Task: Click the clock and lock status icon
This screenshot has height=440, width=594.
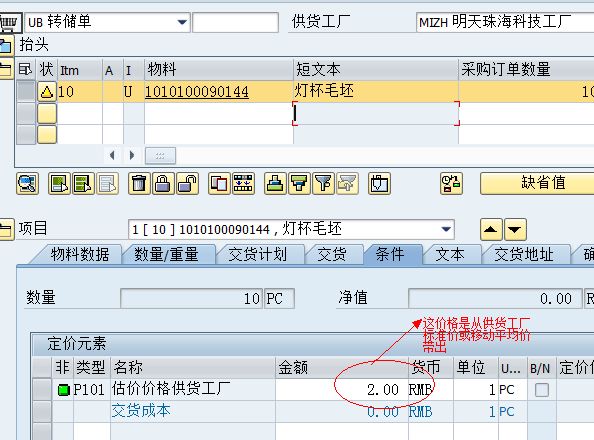Action: coord(451,184)
